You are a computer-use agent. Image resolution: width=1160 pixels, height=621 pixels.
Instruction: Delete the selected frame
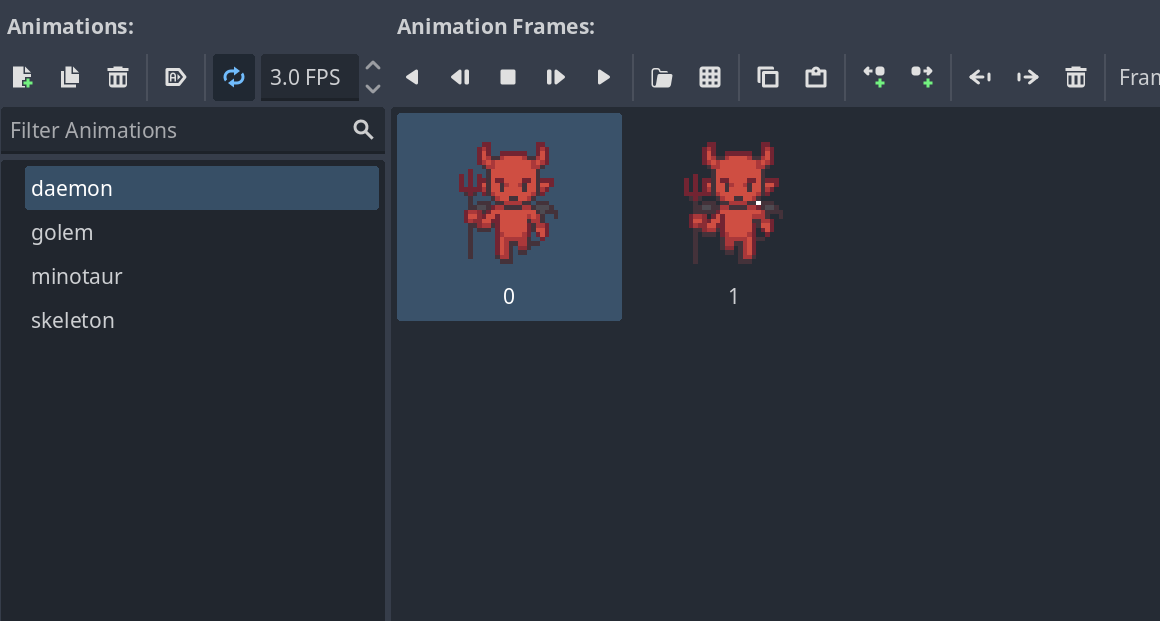click(x=1076, y=77)
